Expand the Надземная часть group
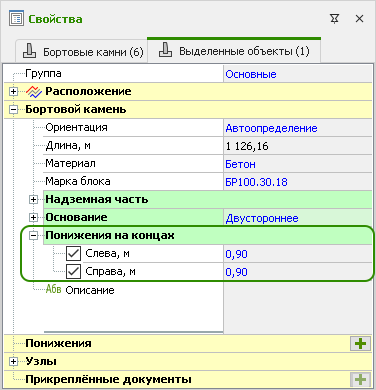Screen dimensions: 376x390 tap(33, 200)
